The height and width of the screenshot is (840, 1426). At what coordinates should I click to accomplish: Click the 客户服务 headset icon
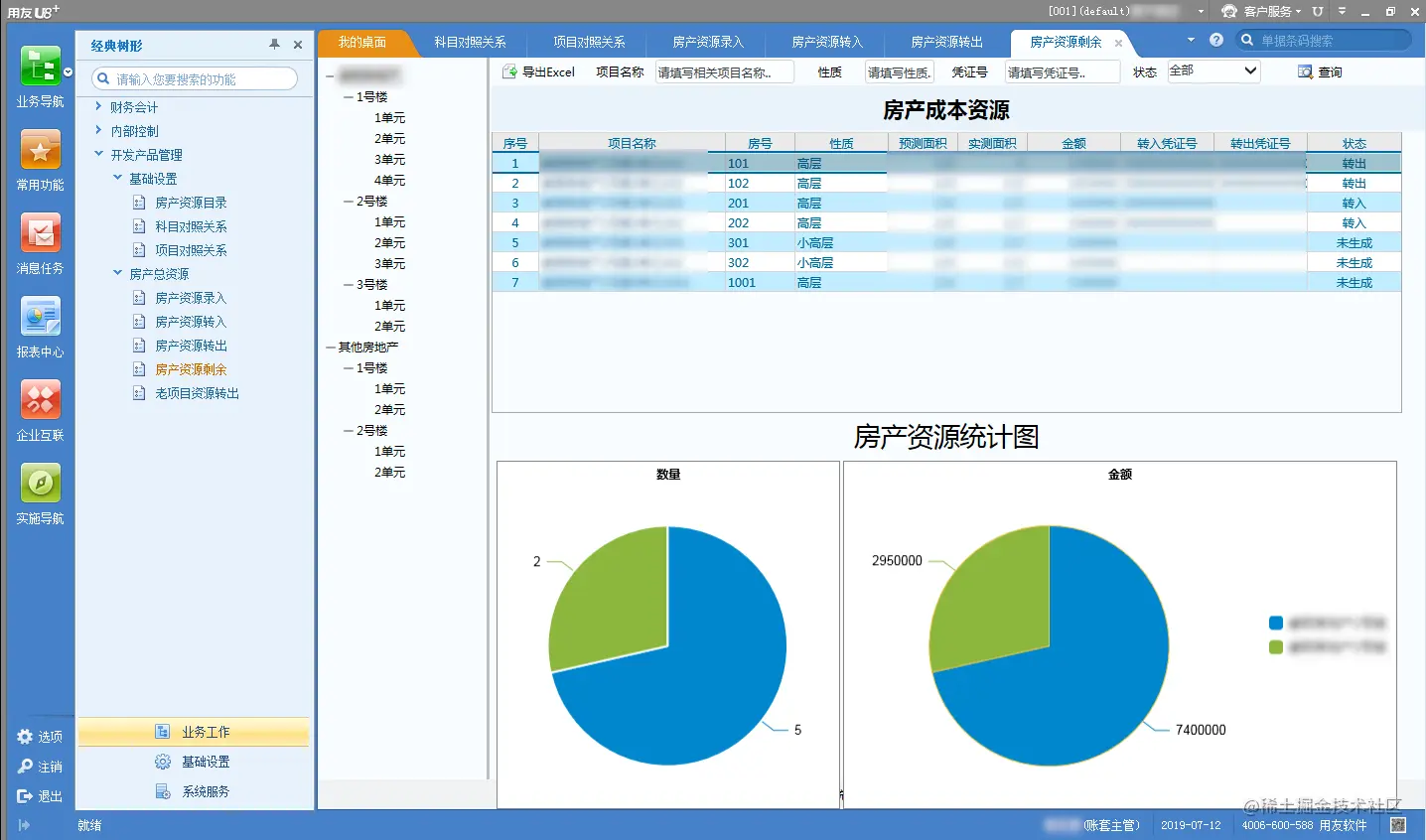[x=1229, y=11]
